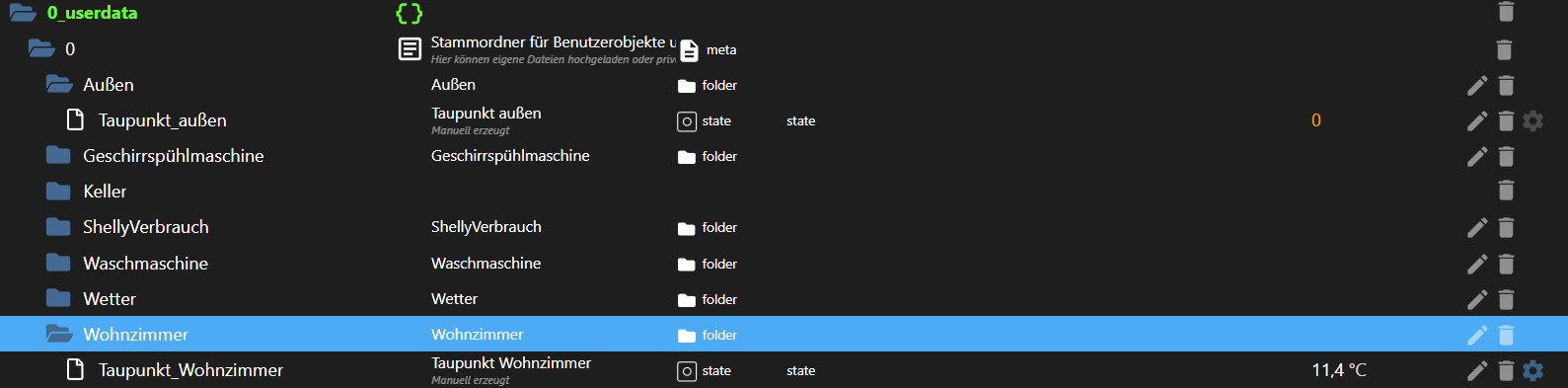The height and width of the screenshot is (388, 1568).
Task: Click the 11,4 °C value of Taupunkt_Wohnzimmer
Action: (x=1339, y=370)
